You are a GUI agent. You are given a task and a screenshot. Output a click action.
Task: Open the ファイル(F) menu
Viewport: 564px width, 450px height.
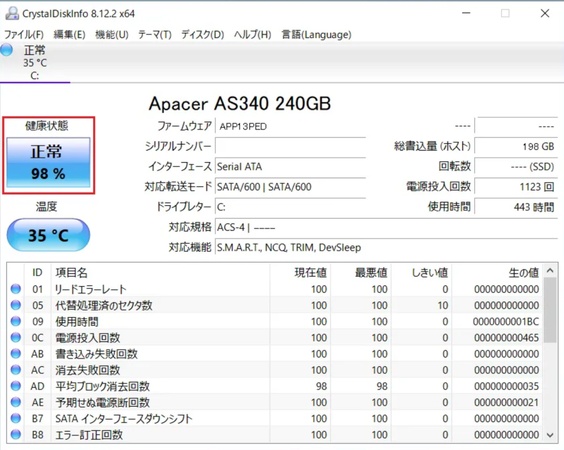tap(24, 35)
